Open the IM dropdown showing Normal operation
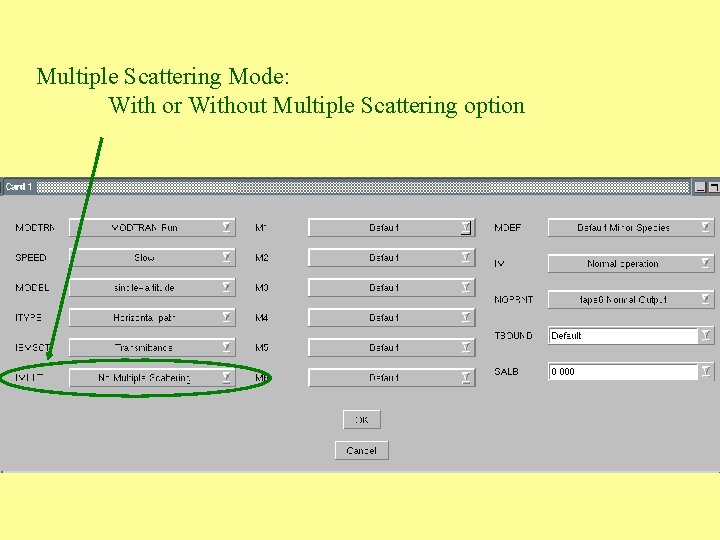The height and width of the screenshot is (540, 720). pos(631,264)
